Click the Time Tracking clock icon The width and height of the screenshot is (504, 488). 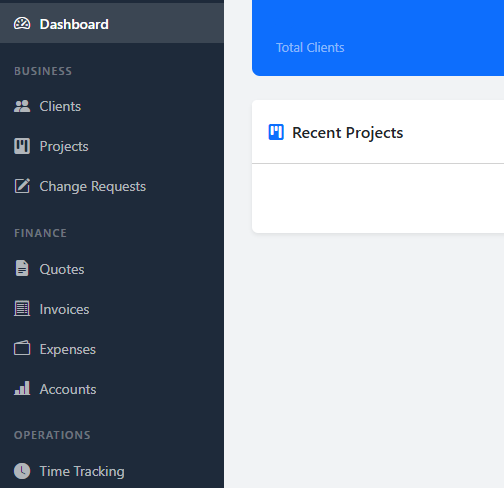click(x=22, y=471)
